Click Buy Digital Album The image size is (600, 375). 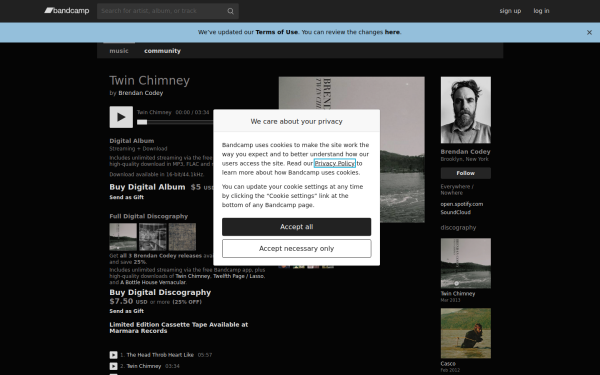pyautogui.click(x=147, y=187)
